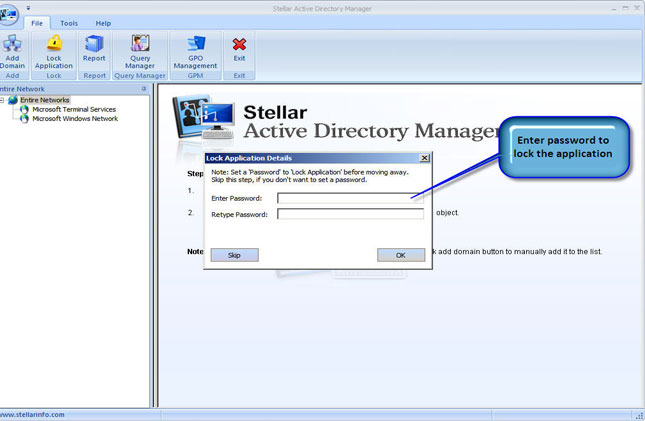Screen dimensions: 645x421
Task: Switch to the Tools ribbon tab
Action: pyautogui.click(x=69, y=22)
